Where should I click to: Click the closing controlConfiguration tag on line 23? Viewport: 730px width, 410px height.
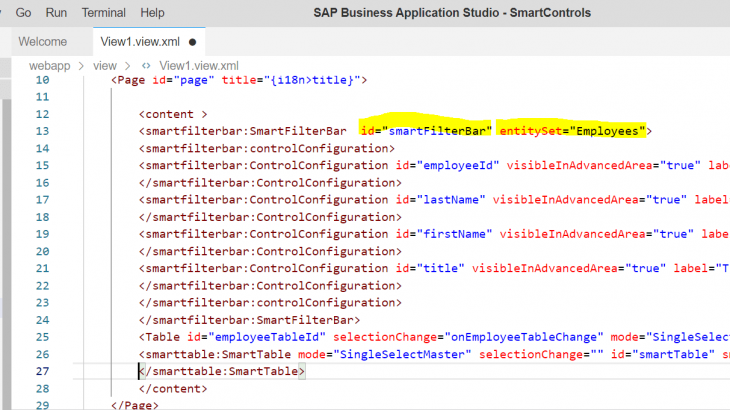pos(270,303)
